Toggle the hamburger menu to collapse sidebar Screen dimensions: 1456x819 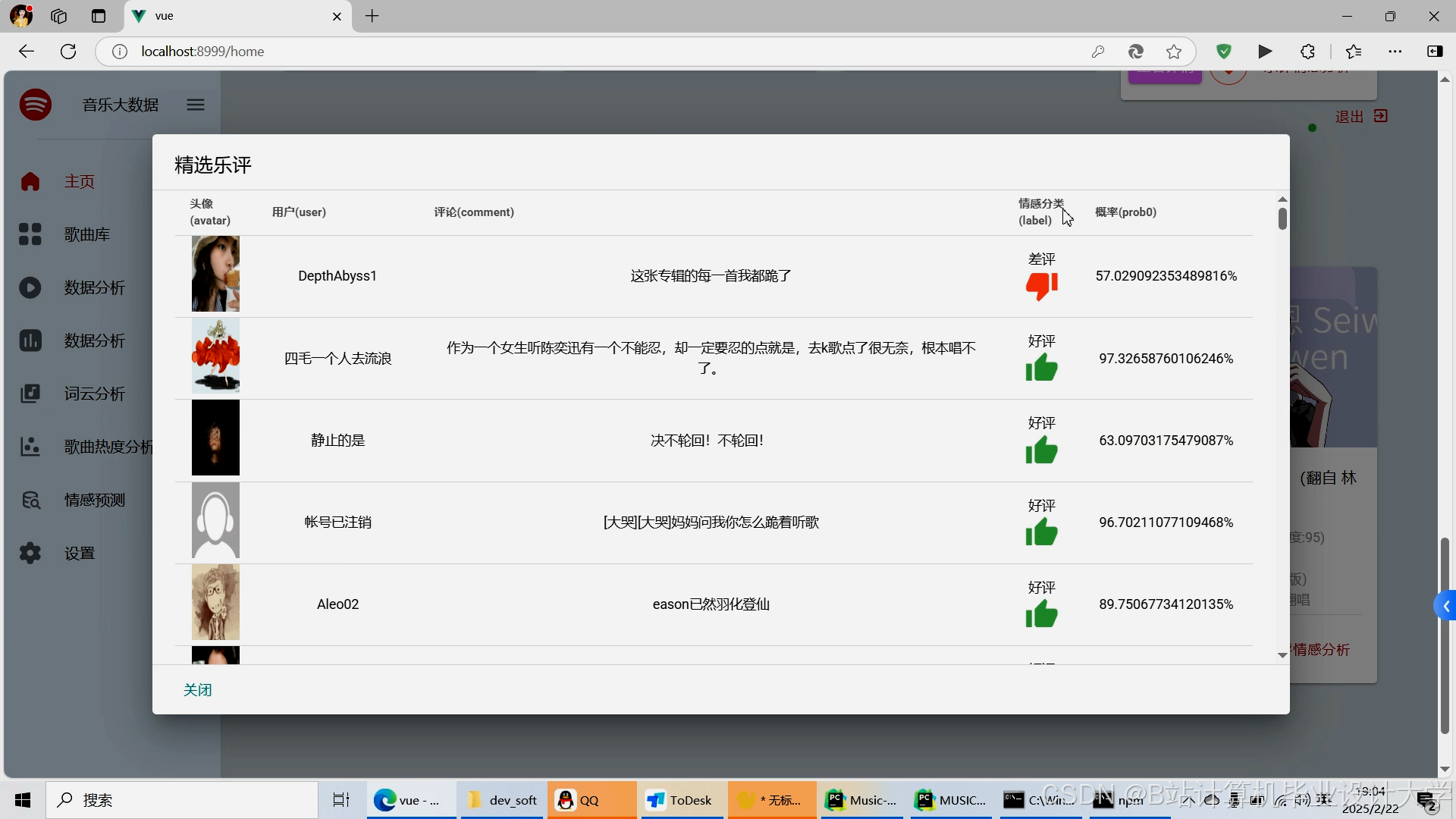pyautogui.click(x=196, y=105)
